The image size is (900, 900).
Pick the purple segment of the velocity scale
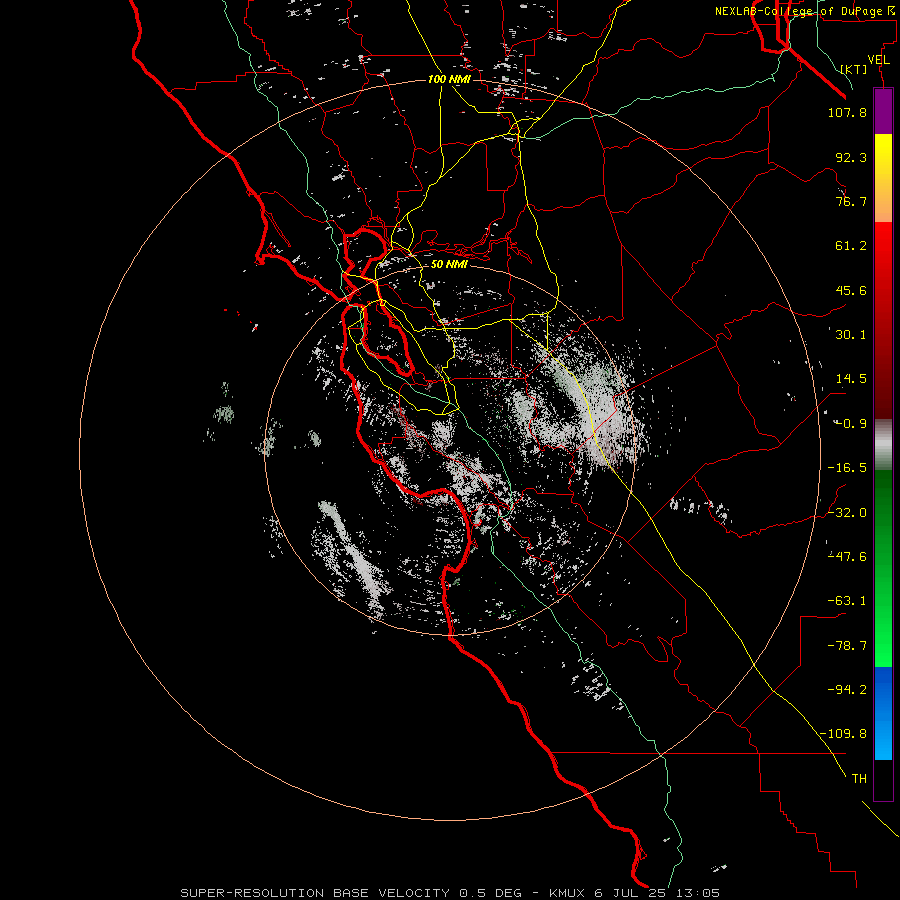pos(883,112)
